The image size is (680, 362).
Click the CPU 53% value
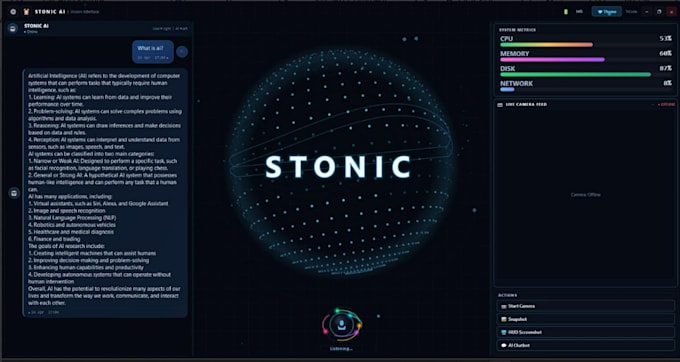[666, 39]
